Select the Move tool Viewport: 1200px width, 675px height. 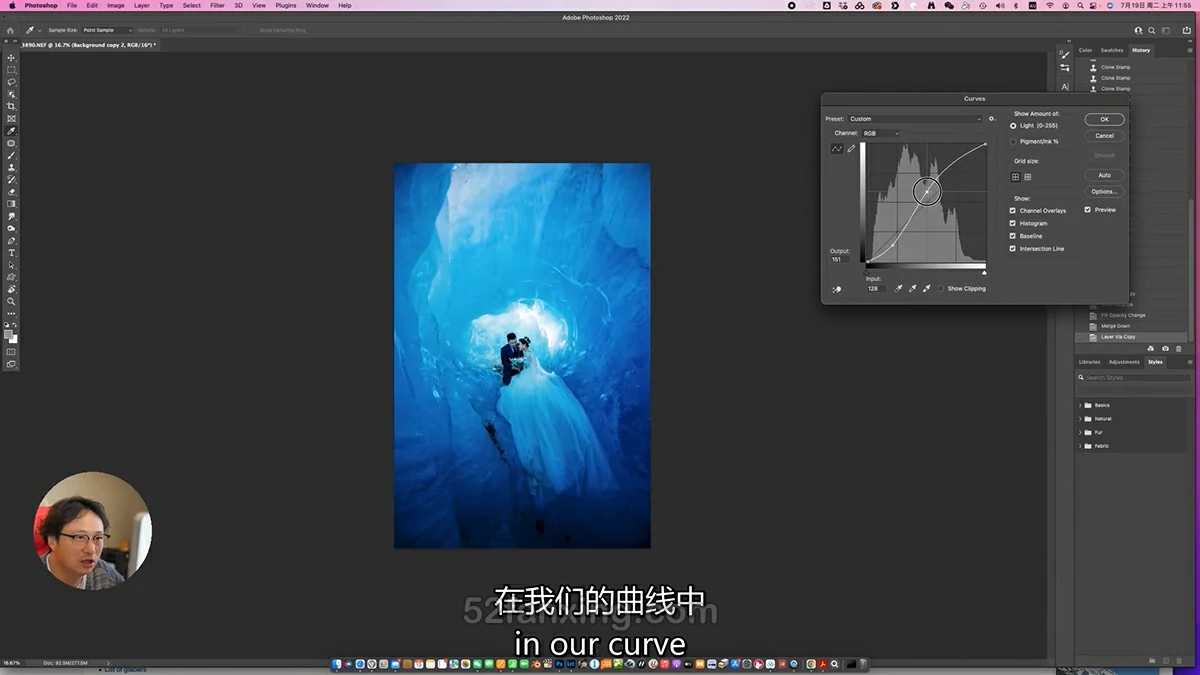pyautogui.click(x=12, y=58)
